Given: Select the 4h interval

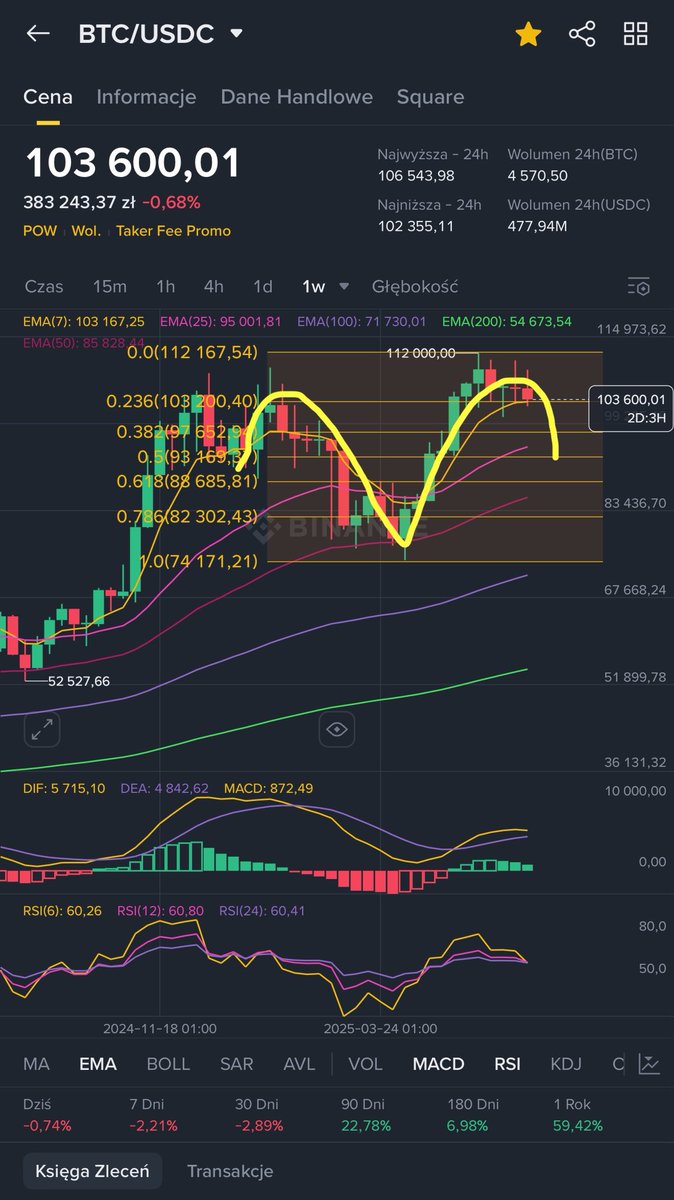Looking at the screenshot, I should point(214,286).
